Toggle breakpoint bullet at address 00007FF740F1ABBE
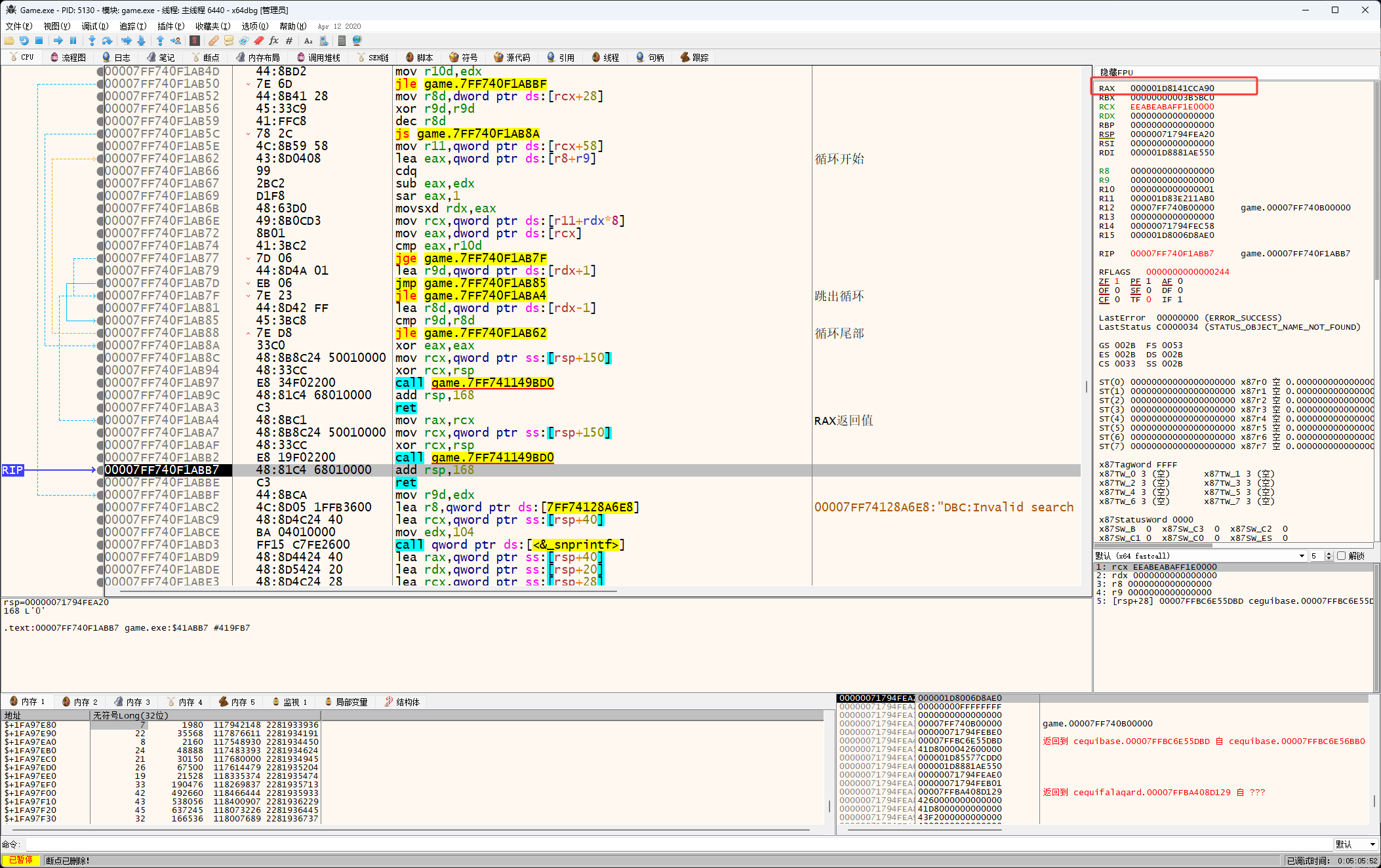Viewport: 1381px width, 868px height. 100,483
